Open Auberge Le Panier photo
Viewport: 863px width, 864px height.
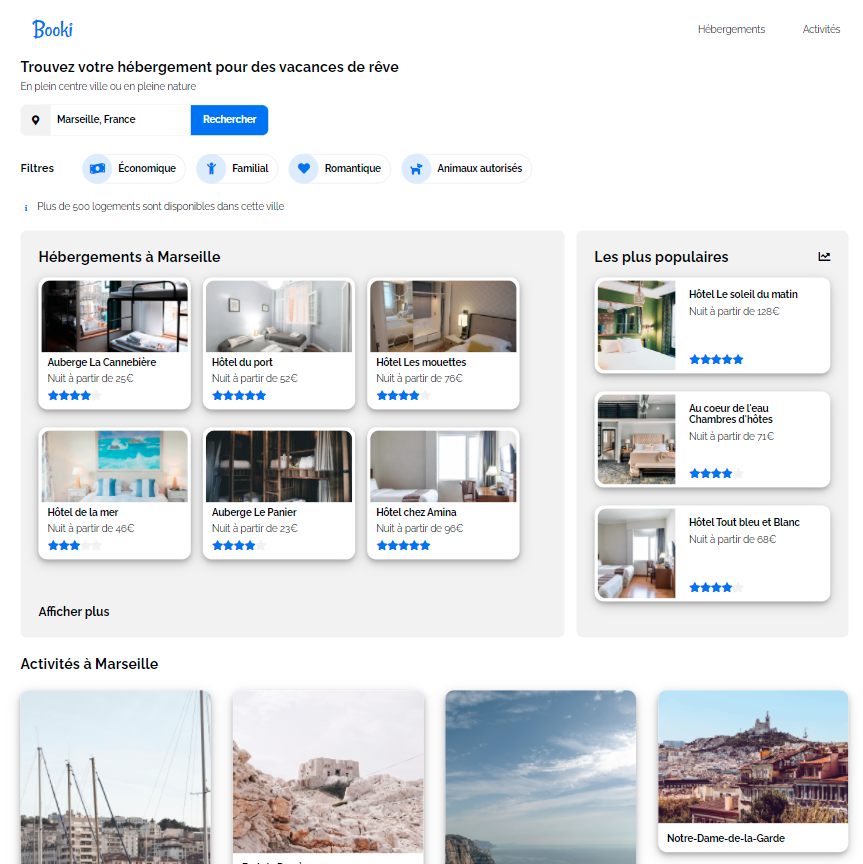click(x=279, y=466)
